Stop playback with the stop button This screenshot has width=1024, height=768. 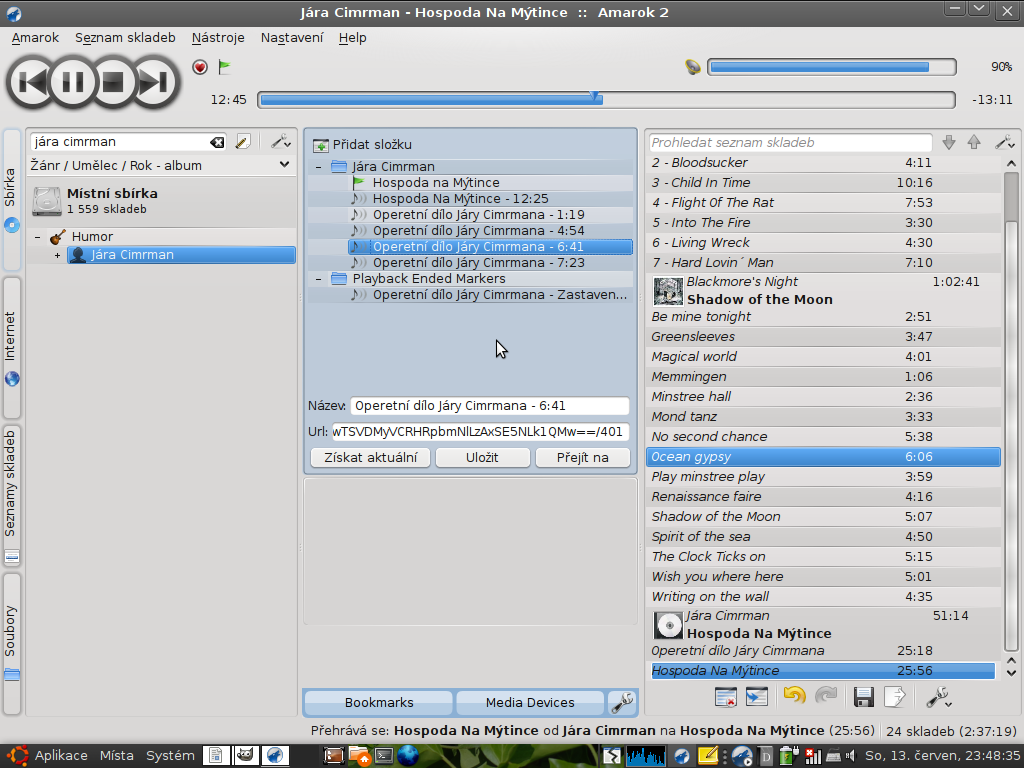(113, 82)
